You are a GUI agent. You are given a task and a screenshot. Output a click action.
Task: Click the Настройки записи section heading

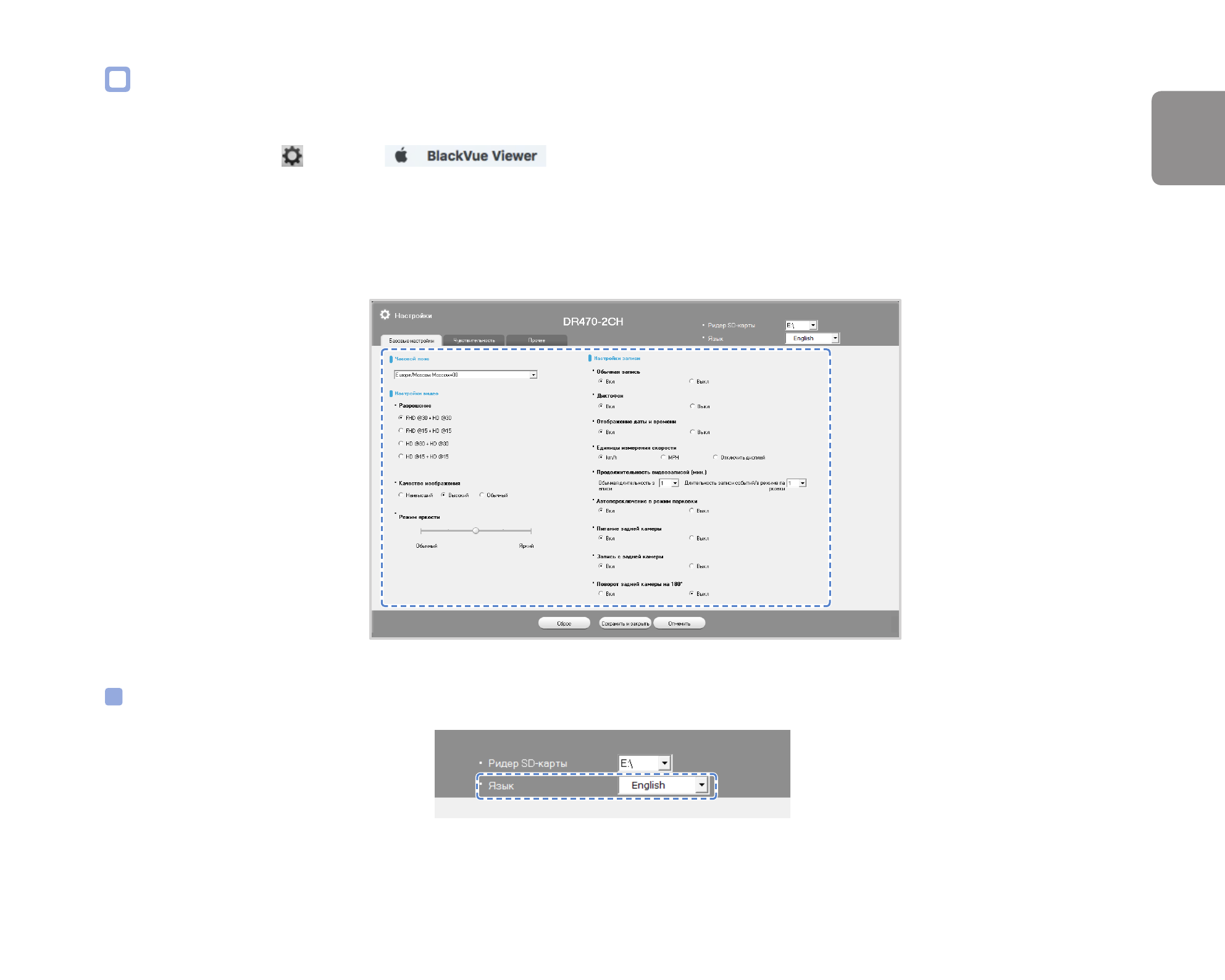pyautogui.click(x=617, y=358)
